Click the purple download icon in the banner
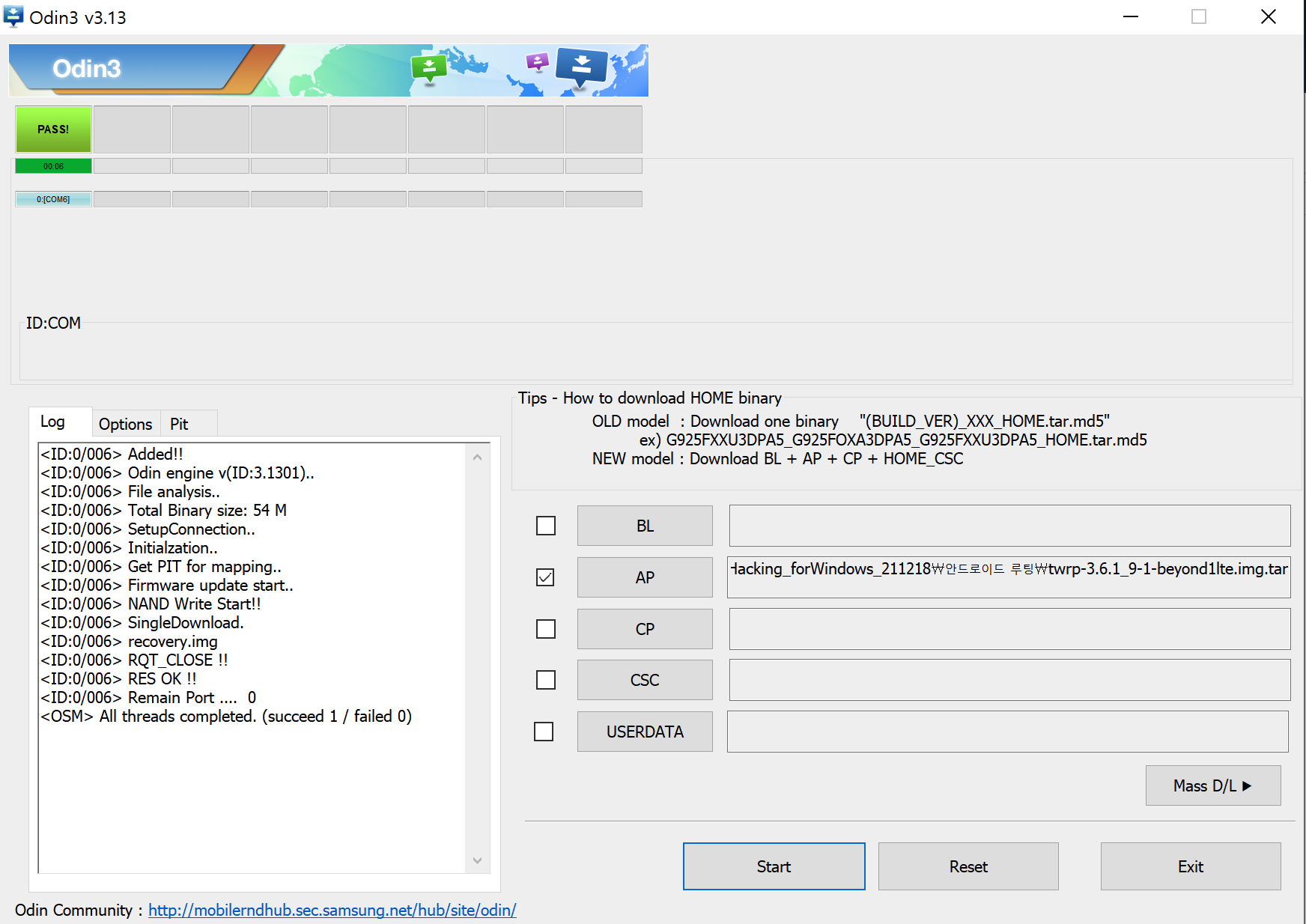The width and height of the screenshot is (1306, 924). point(537,61)
